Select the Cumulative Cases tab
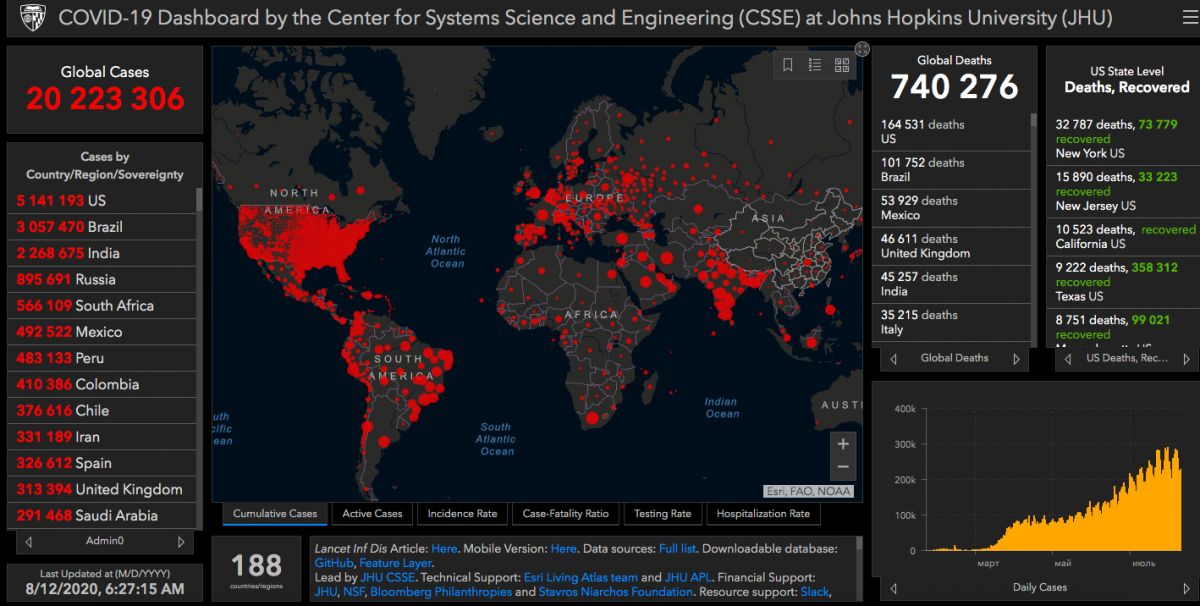This screenshot has height=606, width=1200. click(275, 514)
